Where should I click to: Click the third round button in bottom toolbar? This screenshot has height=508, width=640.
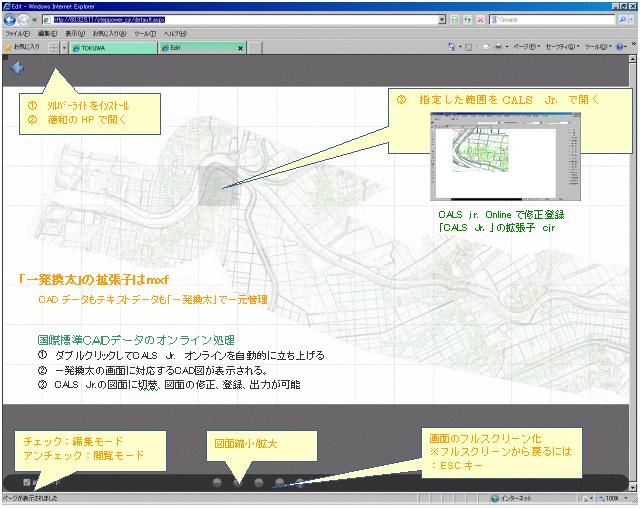tap(259, 483)
